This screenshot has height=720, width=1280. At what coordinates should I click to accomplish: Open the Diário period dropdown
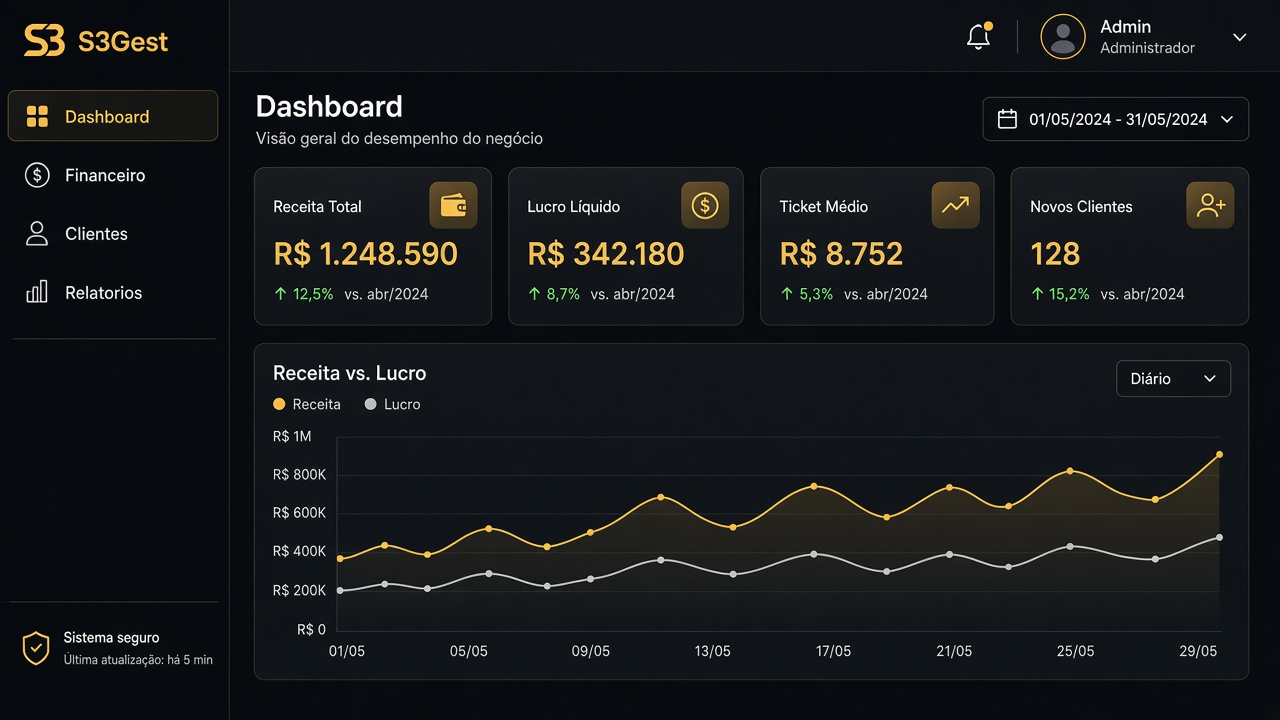[x=1173, y=379]
